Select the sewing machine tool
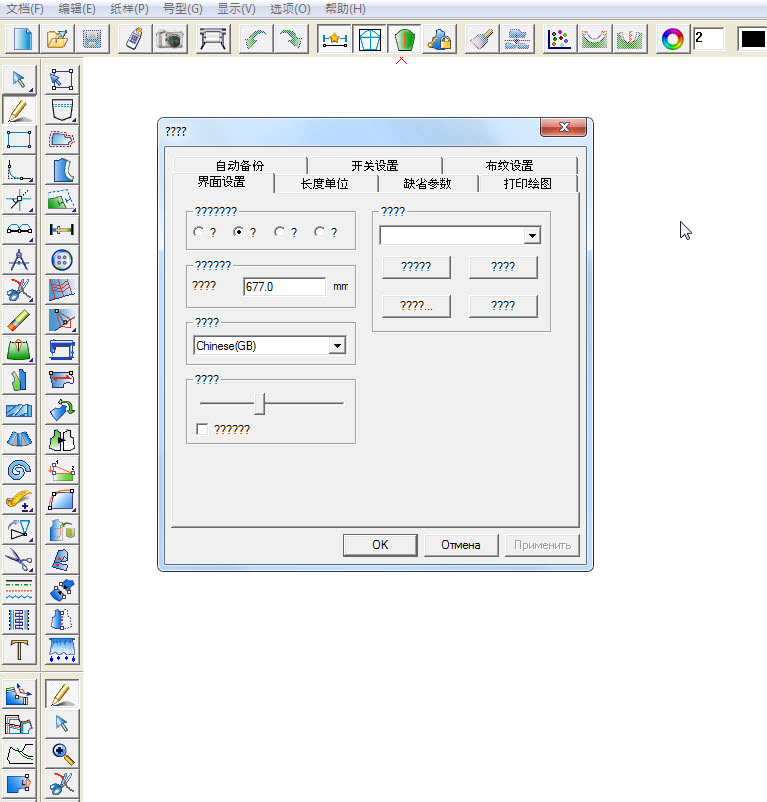 pyautogui.click(x=63, y=350)
